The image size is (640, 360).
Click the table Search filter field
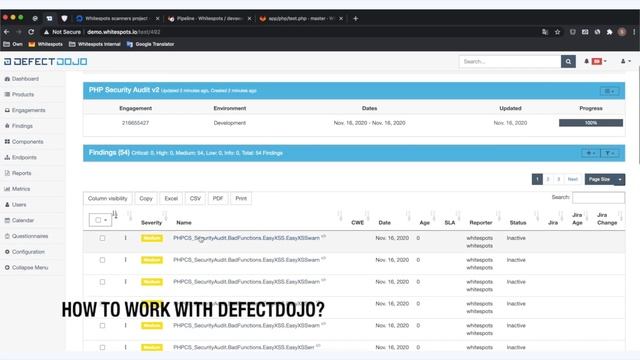[598, 198]
